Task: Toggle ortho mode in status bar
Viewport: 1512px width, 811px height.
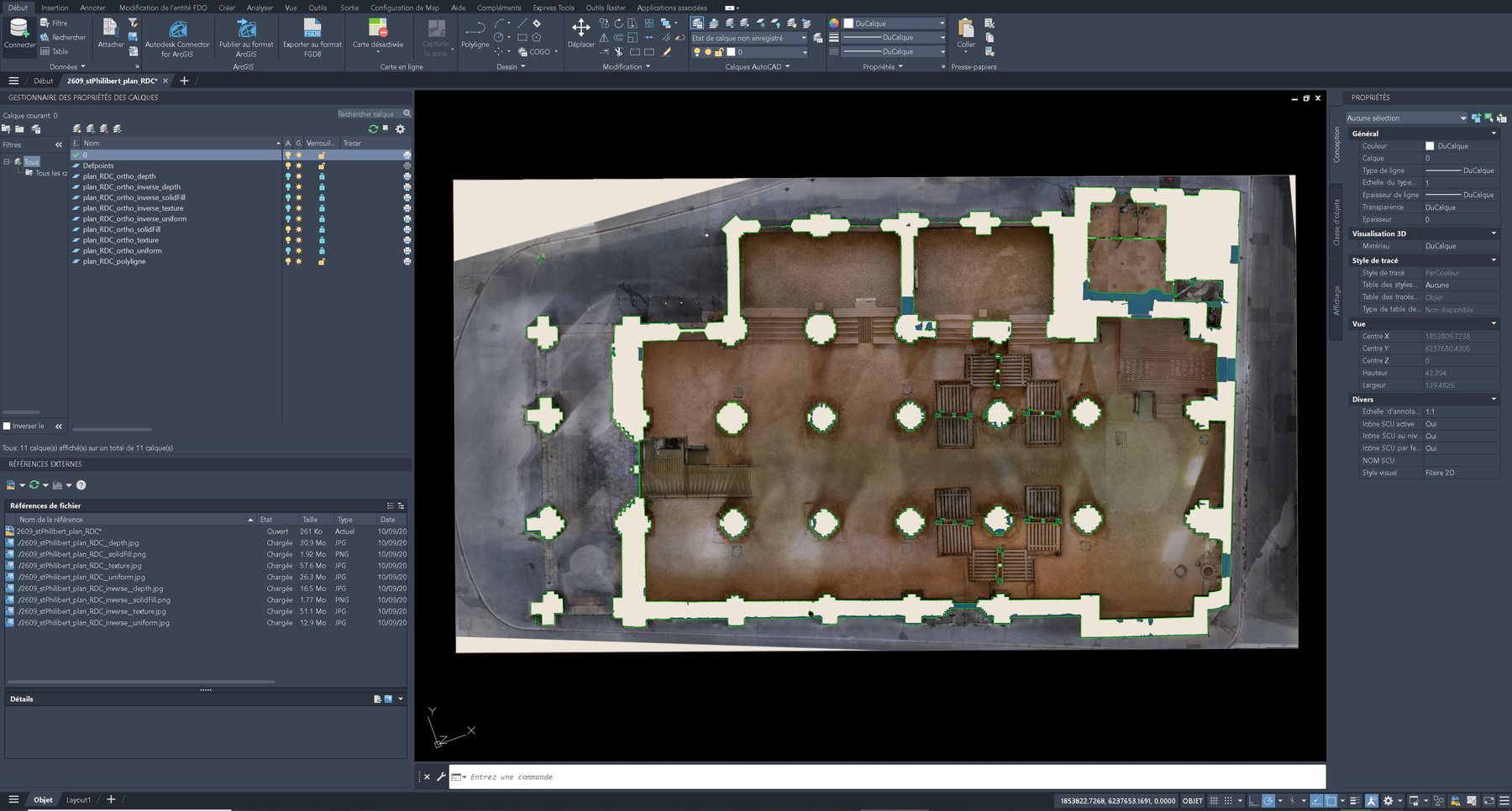Action: (1253, 800)
